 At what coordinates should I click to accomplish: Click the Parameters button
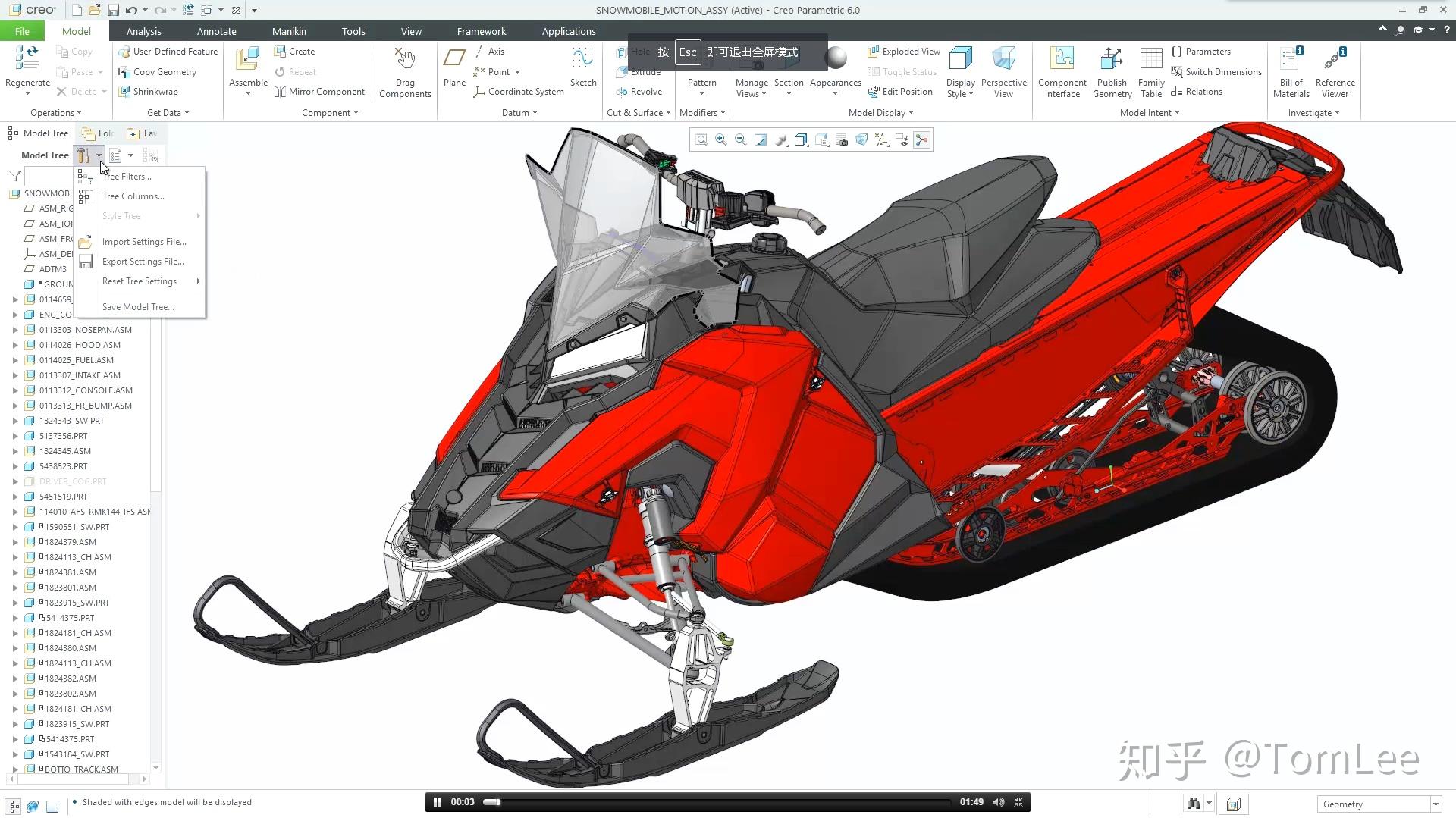[x=1201, y=52]
